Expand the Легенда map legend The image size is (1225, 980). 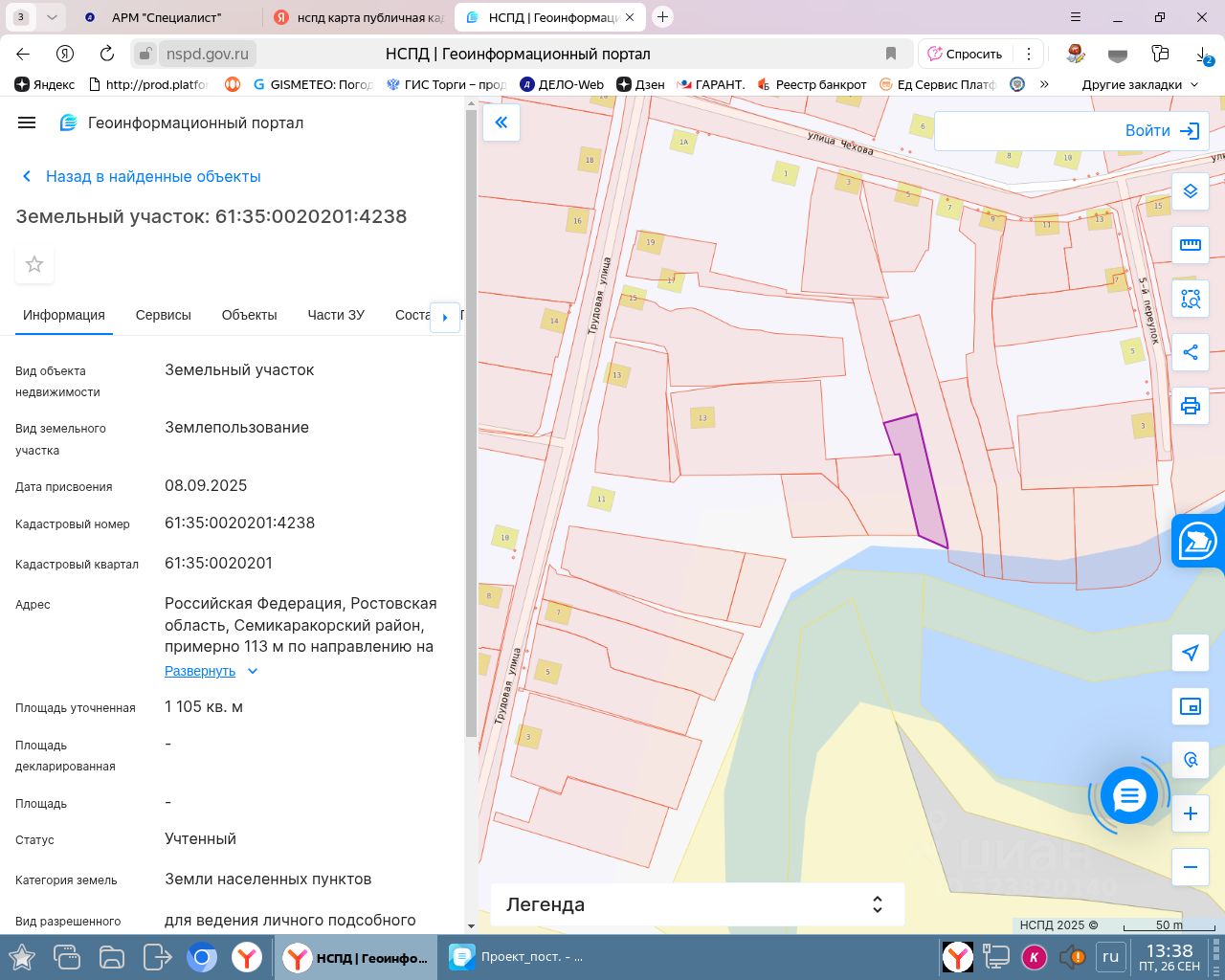coord(697,904)
